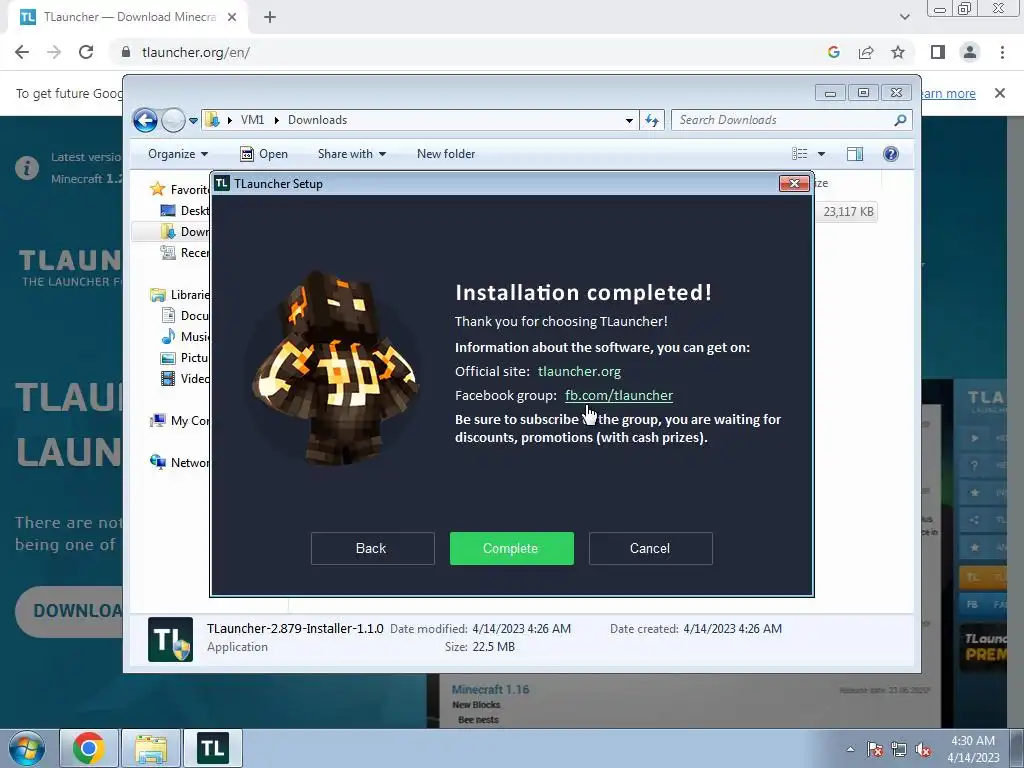Click the Learn more link in info bar
The image size is (1024, 768).
click(948, 93)
